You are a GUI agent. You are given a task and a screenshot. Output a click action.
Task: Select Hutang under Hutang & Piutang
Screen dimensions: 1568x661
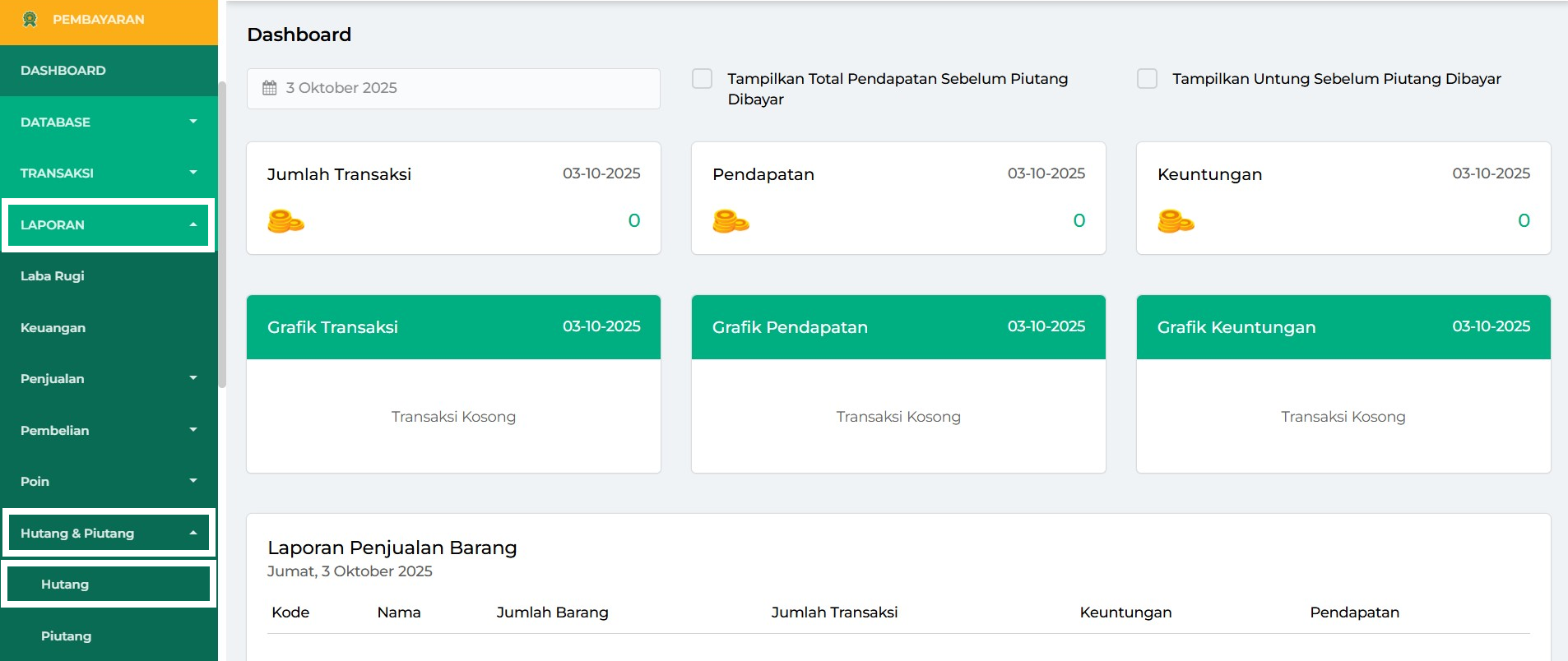[66, 585]
